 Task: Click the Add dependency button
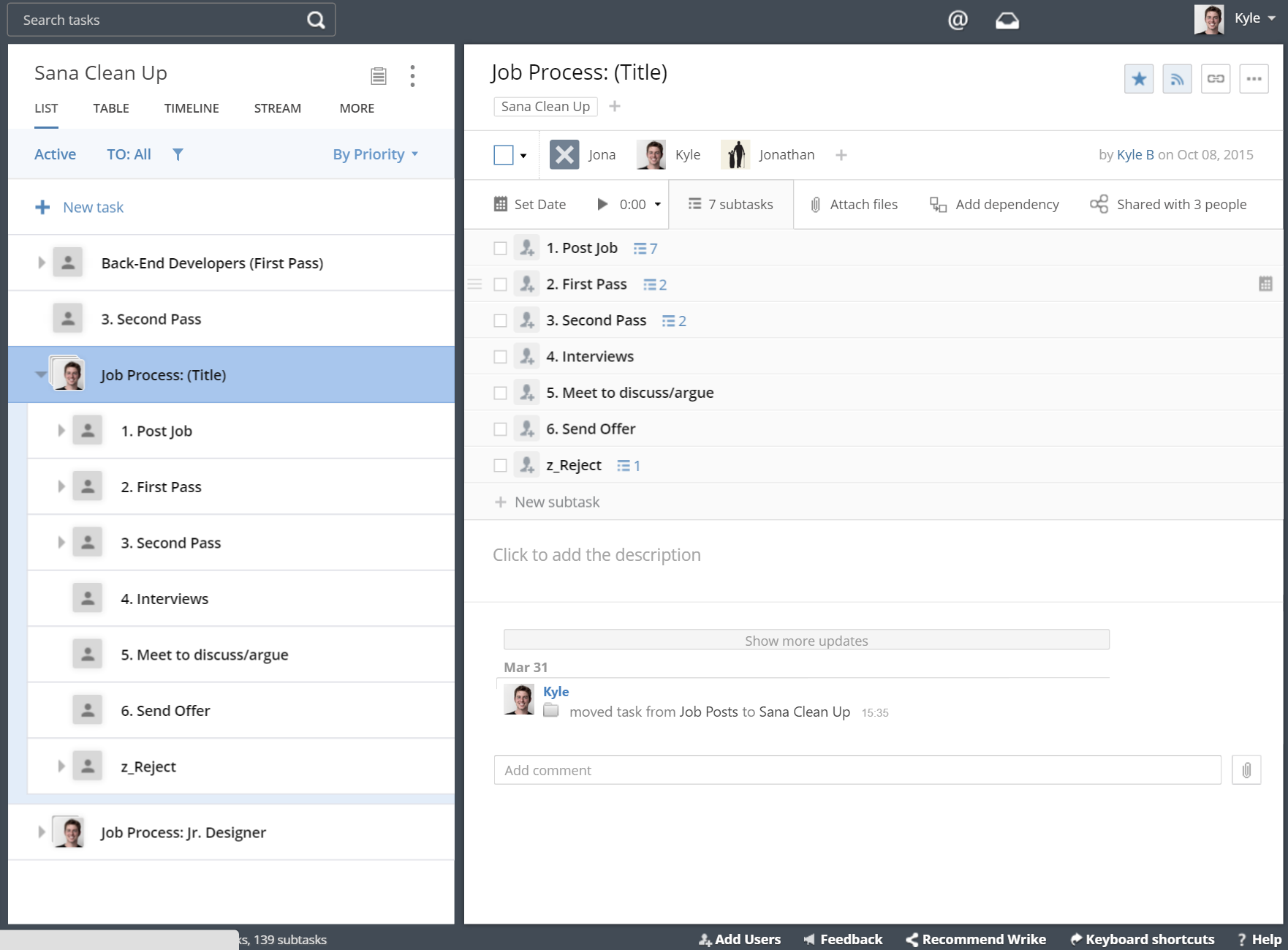pos(994,205)
